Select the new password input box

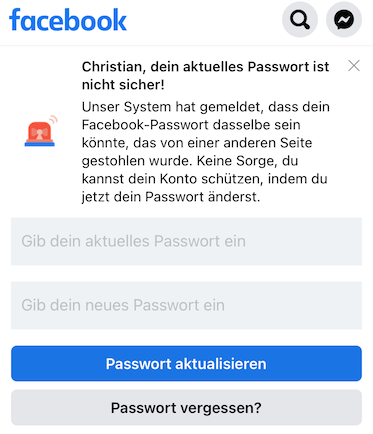click(x=186, y=305)
